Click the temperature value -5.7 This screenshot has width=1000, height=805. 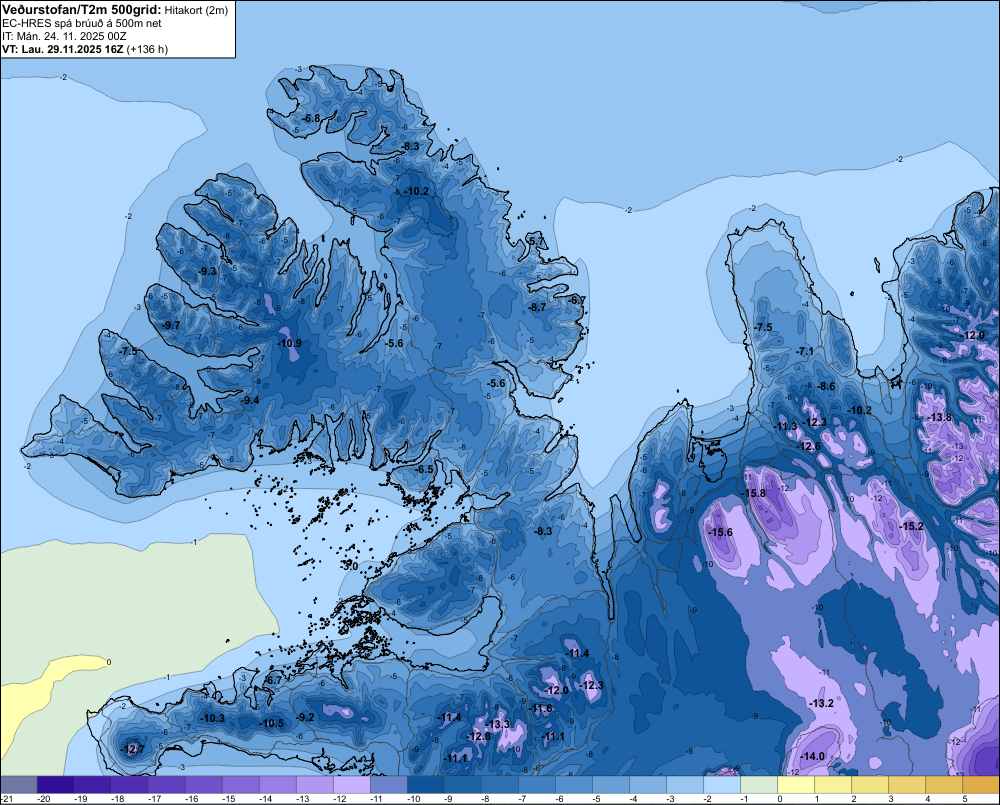pos(536,240)
